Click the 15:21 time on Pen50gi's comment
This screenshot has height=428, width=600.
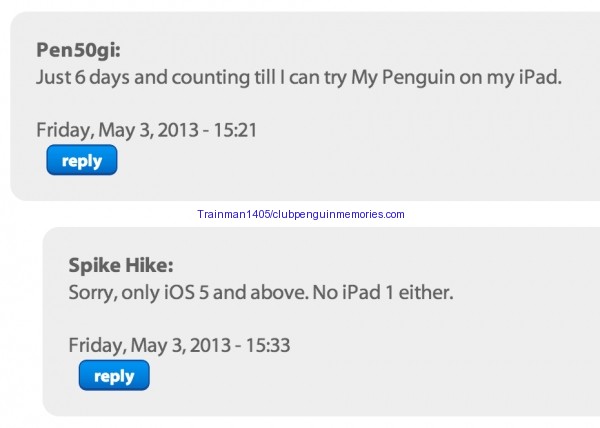(237, 129)
